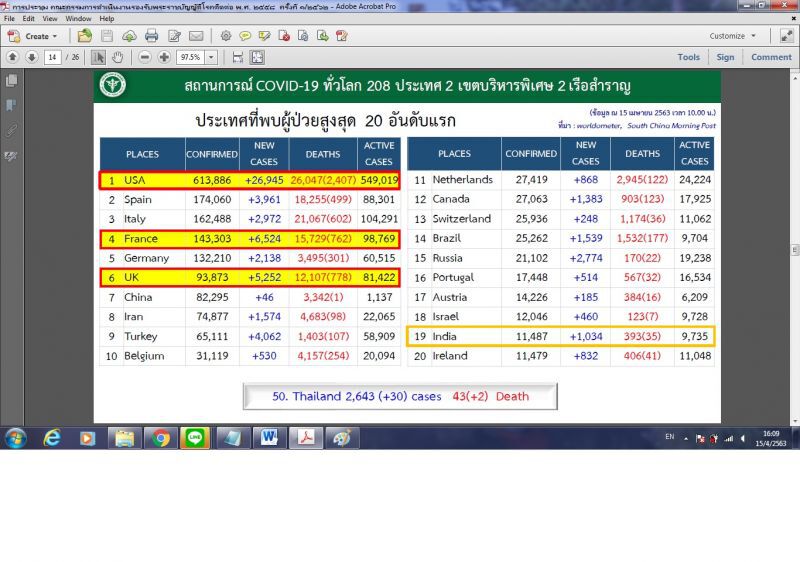The width and height of the screenshot is (800, 562).
Task: Show Bookmarks sidebar panel
Action: [x=11, y=106]
